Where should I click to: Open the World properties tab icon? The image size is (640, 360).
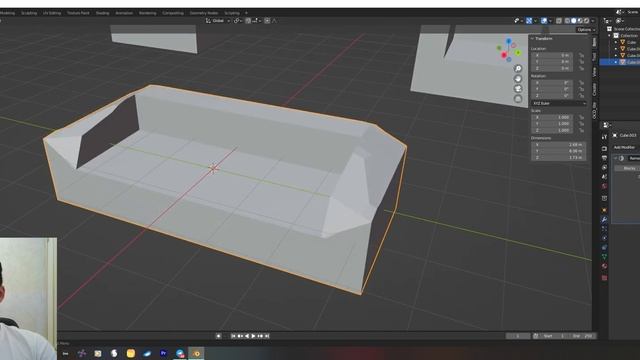click(604, 186)
